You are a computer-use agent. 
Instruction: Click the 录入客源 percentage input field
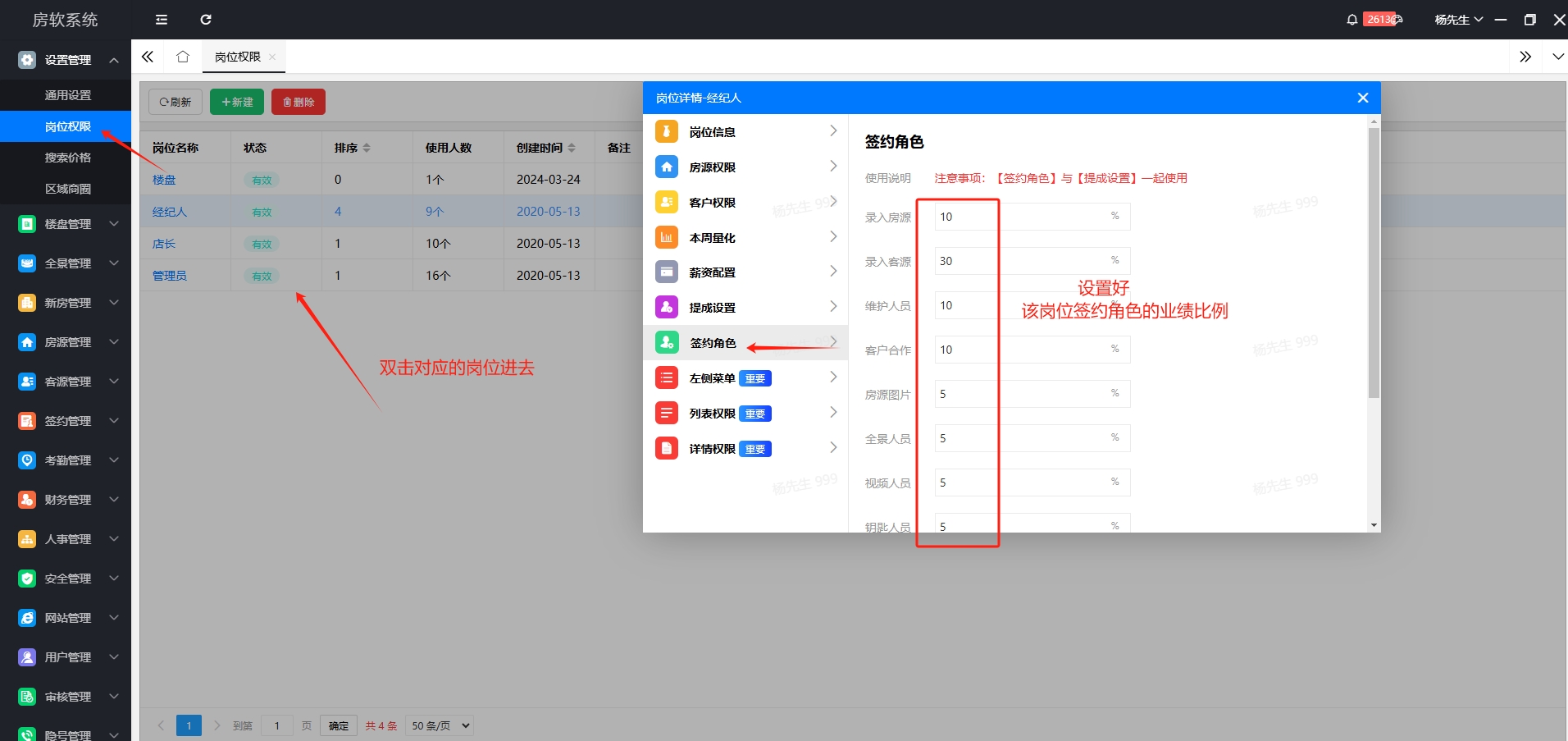pyautogui.click(x=1021, y=261)
